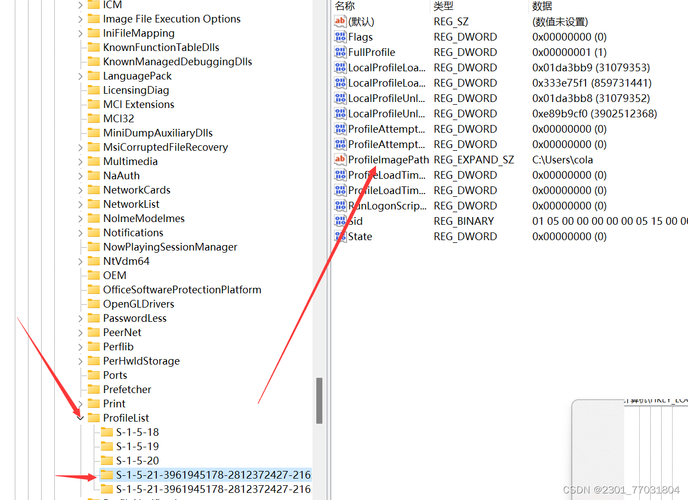
Task: Expand the IniFileMapping key
Action: point(80,33)
